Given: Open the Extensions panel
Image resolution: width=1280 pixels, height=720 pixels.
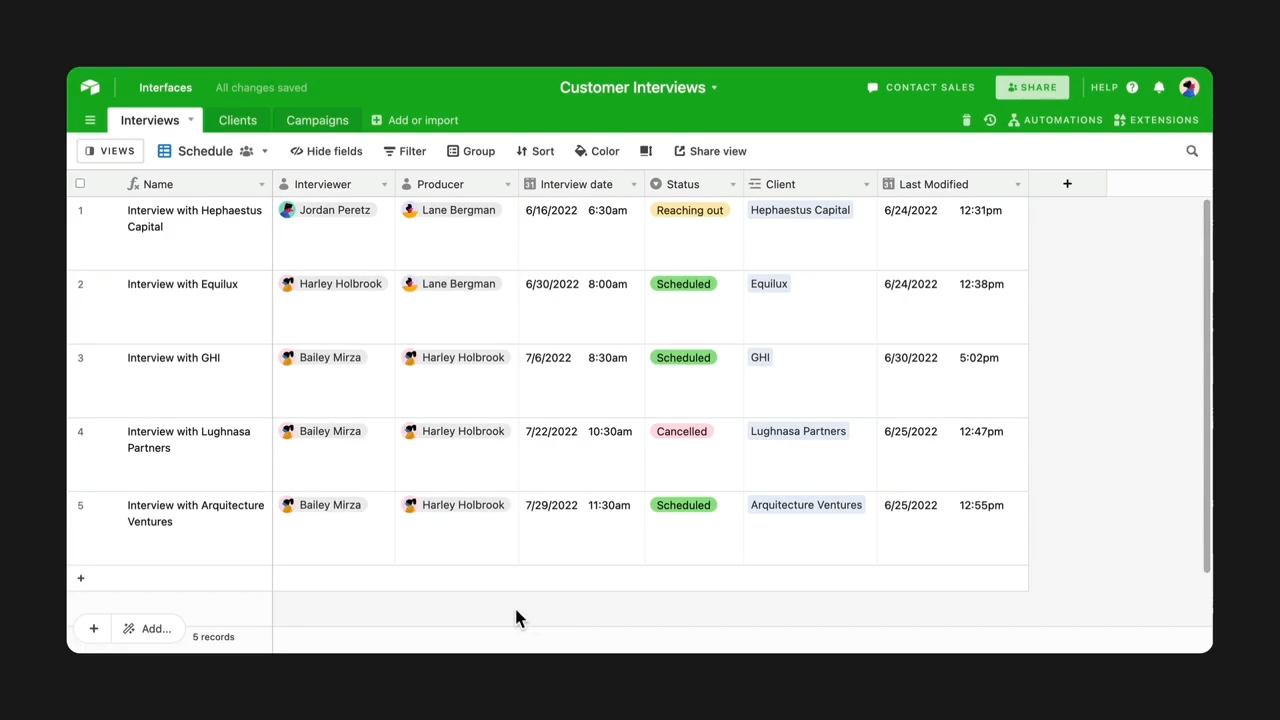Looking at the screenshot, I should coord(1157,120).
